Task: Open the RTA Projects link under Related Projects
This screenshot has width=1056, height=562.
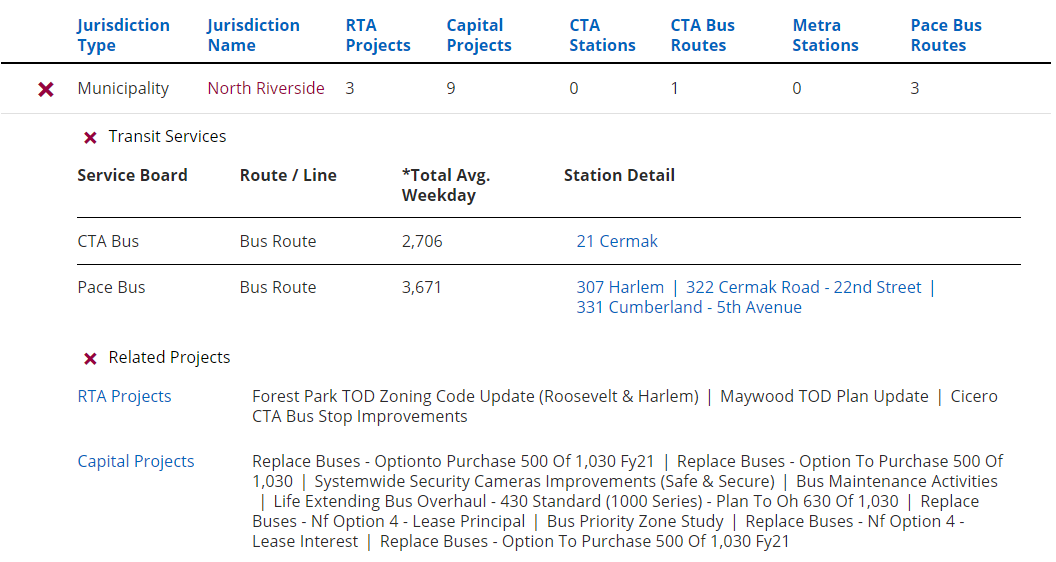Action: pos(125,396)
